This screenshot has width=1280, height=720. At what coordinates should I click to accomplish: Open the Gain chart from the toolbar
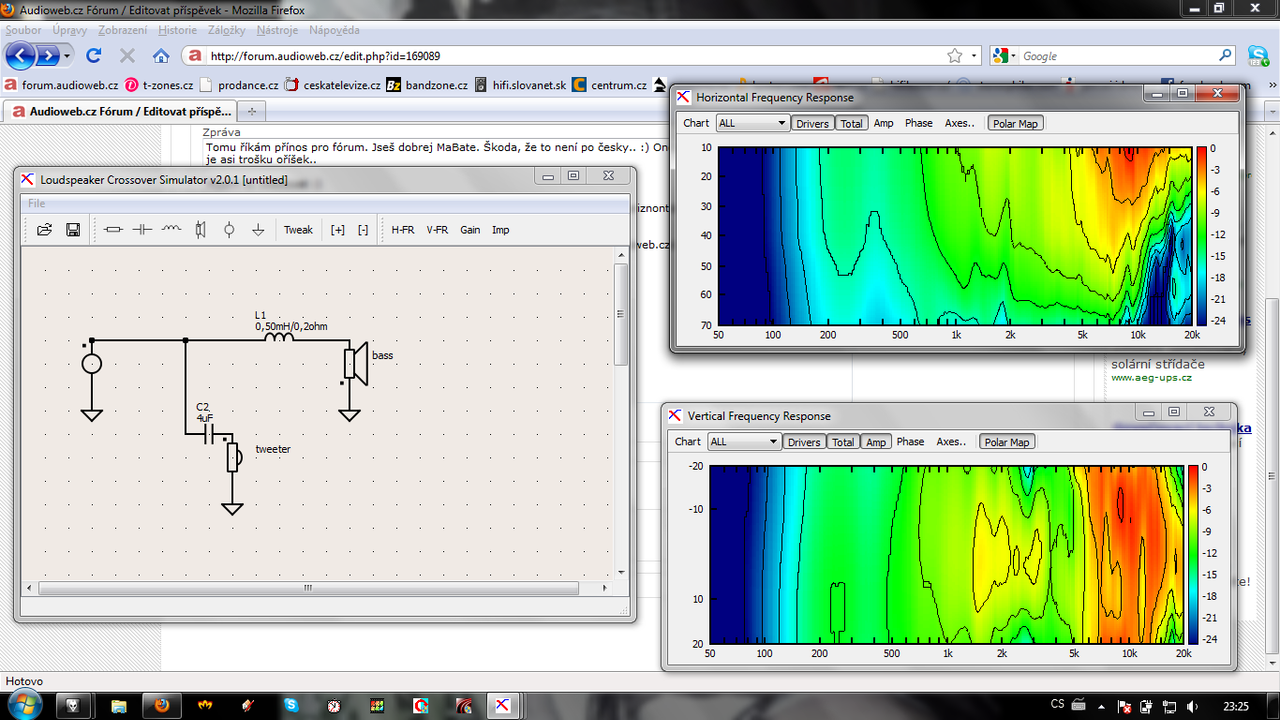470,230
